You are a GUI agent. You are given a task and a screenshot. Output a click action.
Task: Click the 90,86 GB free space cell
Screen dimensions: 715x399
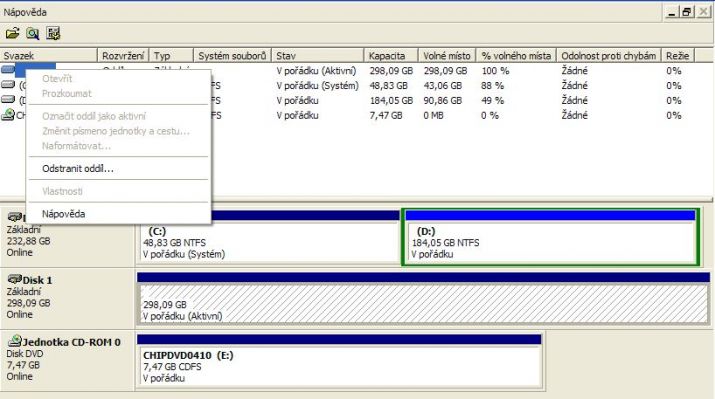tap(442, 100)
